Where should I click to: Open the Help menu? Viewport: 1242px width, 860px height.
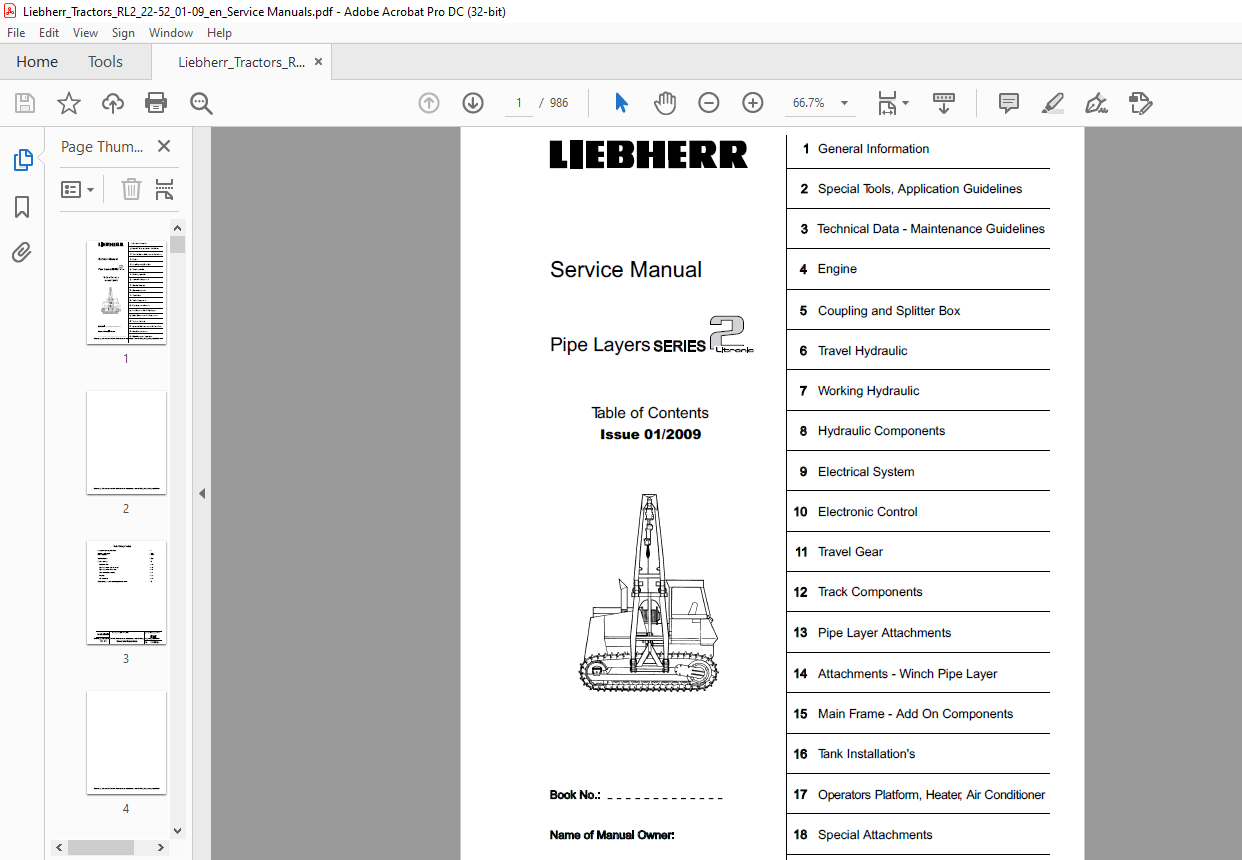pos(219,33)
